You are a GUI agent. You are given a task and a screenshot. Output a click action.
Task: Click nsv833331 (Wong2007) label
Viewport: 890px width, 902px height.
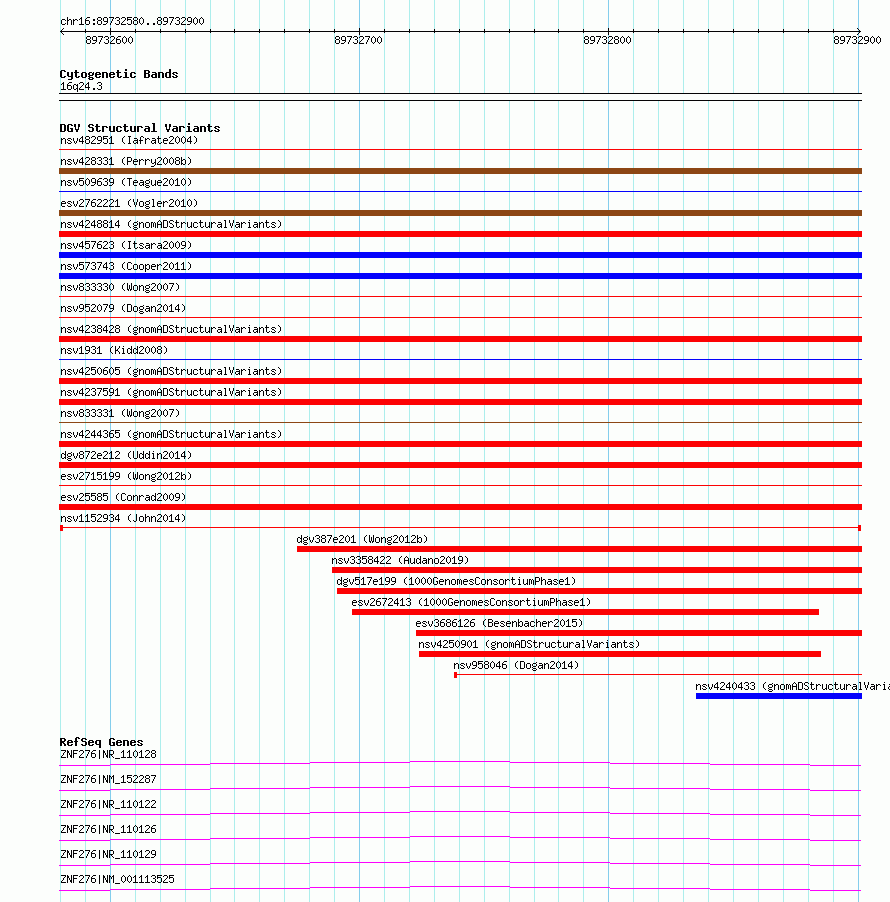pyautogui.click(x=120, y=414)
